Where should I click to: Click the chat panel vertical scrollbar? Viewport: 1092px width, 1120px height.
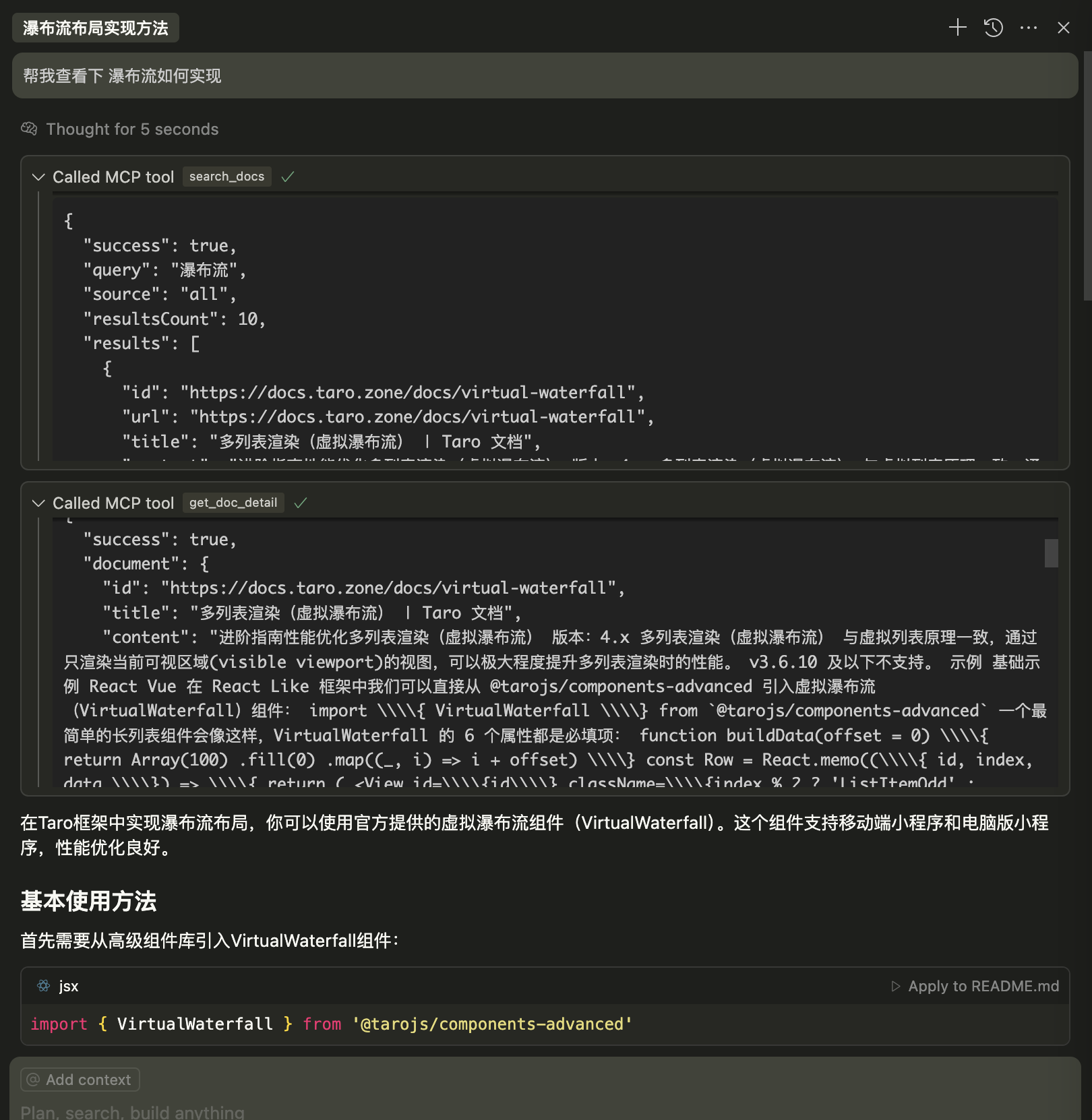(x=1087, y=175)
